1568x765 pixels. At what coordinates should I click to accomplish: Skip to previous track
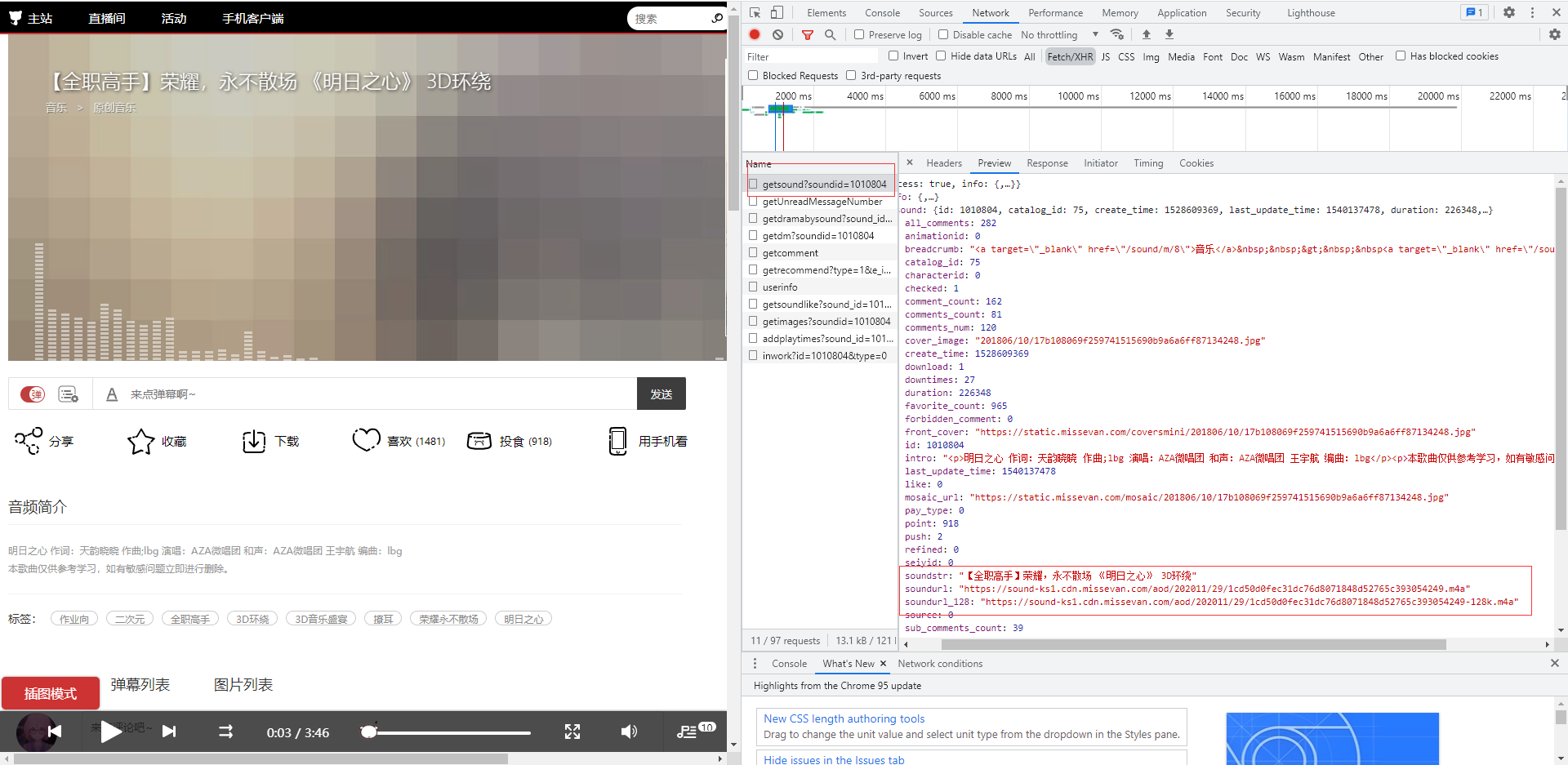click(x=55, y=732)
